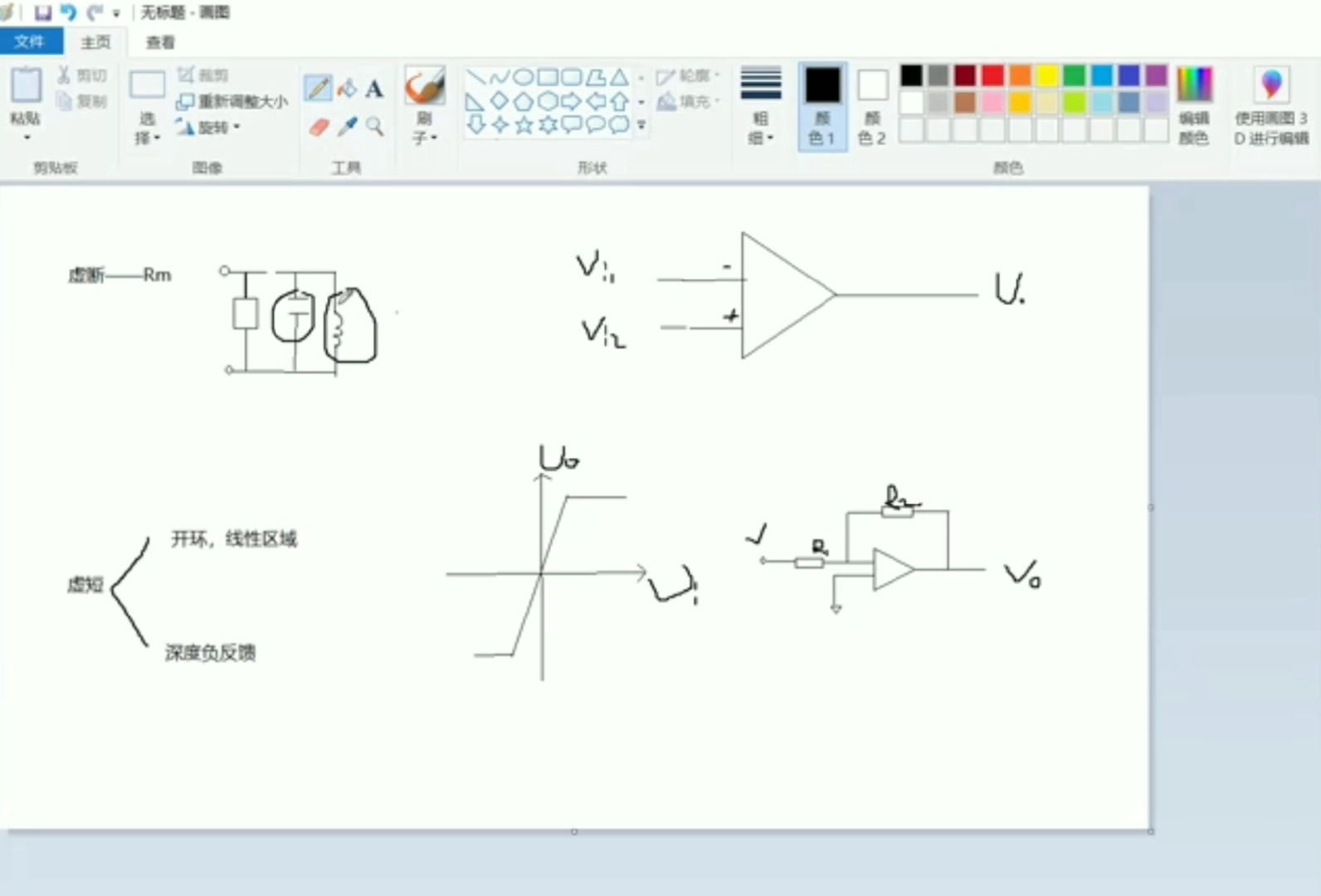Viewport: 1321px width, 896px height.
Task: Pick the red color swatch
Action: pyautogui.click(x=992, y=75)
